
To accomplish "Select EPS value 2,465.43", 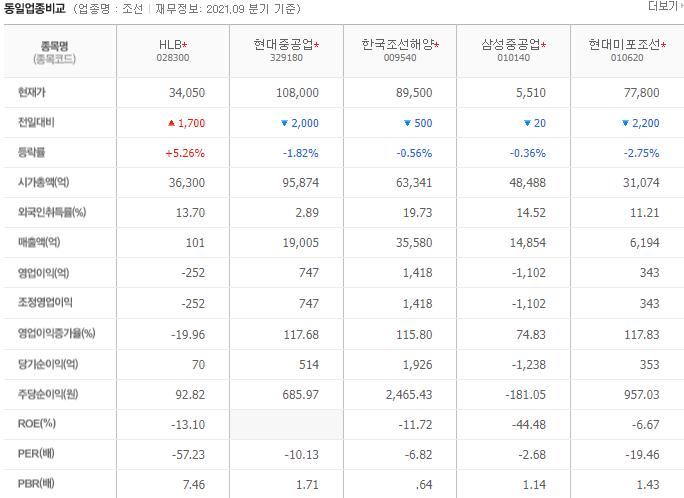I will click(409, 395).
